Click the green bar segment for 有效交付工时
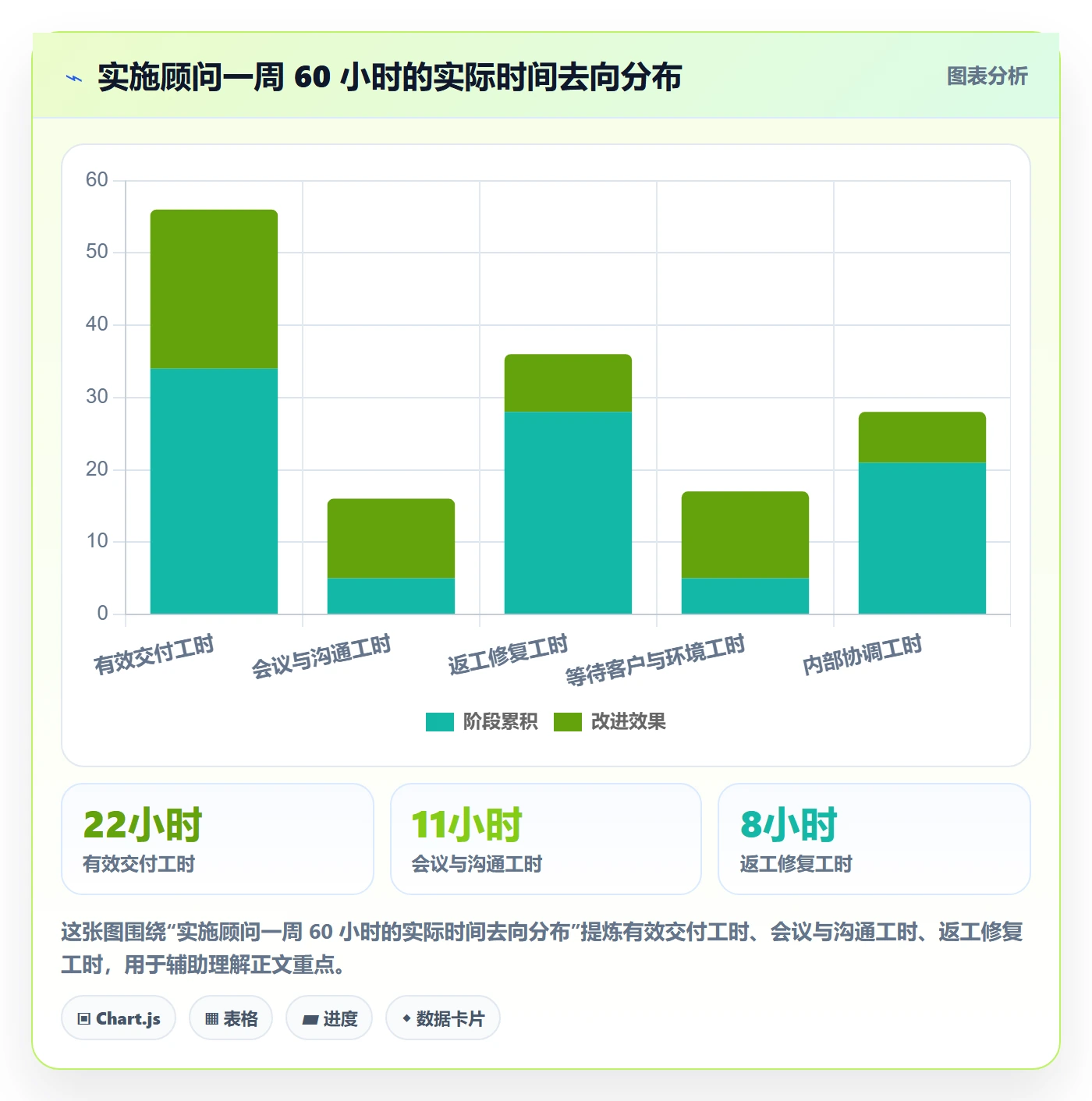This screenshot has width=1092, height=1101. point(214,289)
